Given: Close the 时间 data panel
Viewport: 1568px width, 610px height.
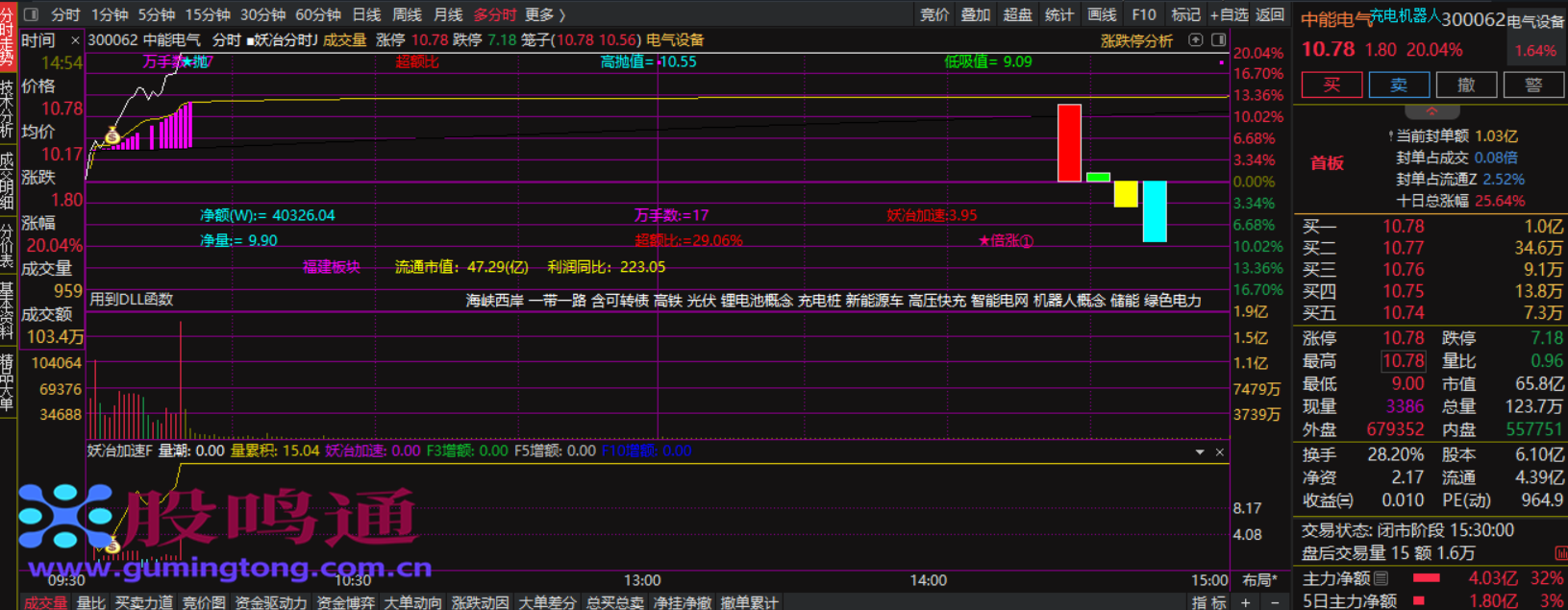Looking at the screenshot, I should coord(75,40).
